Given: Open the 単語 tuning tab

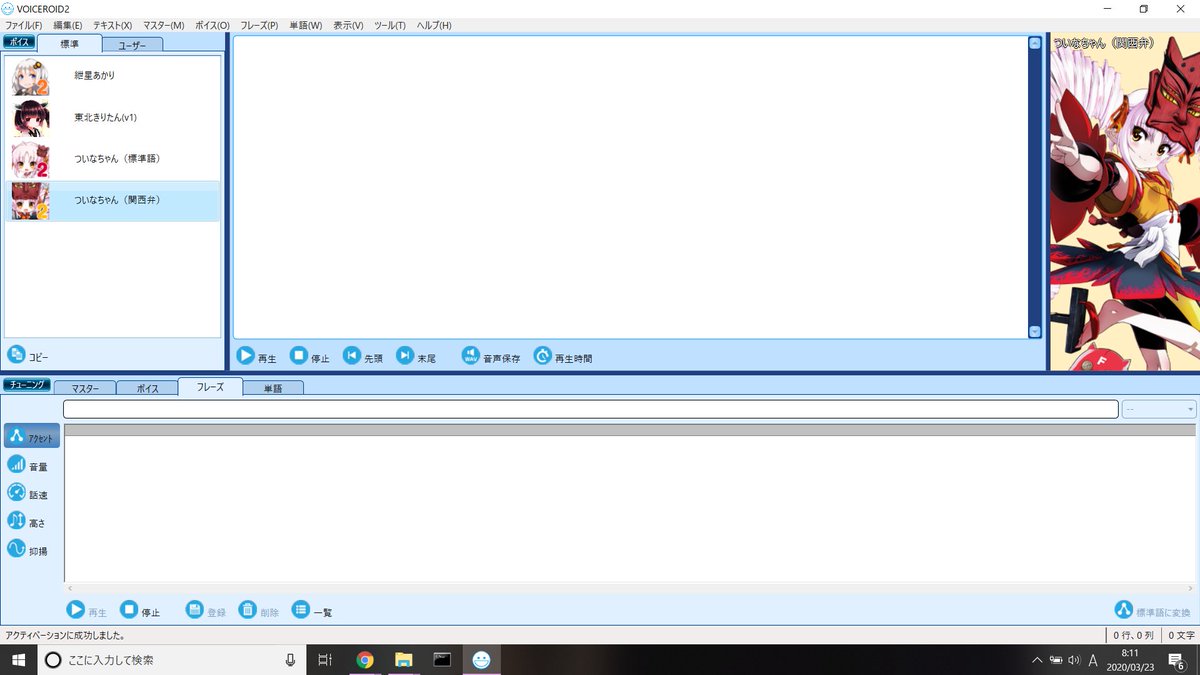Looking at the screenshot, I should click(273, 388).
